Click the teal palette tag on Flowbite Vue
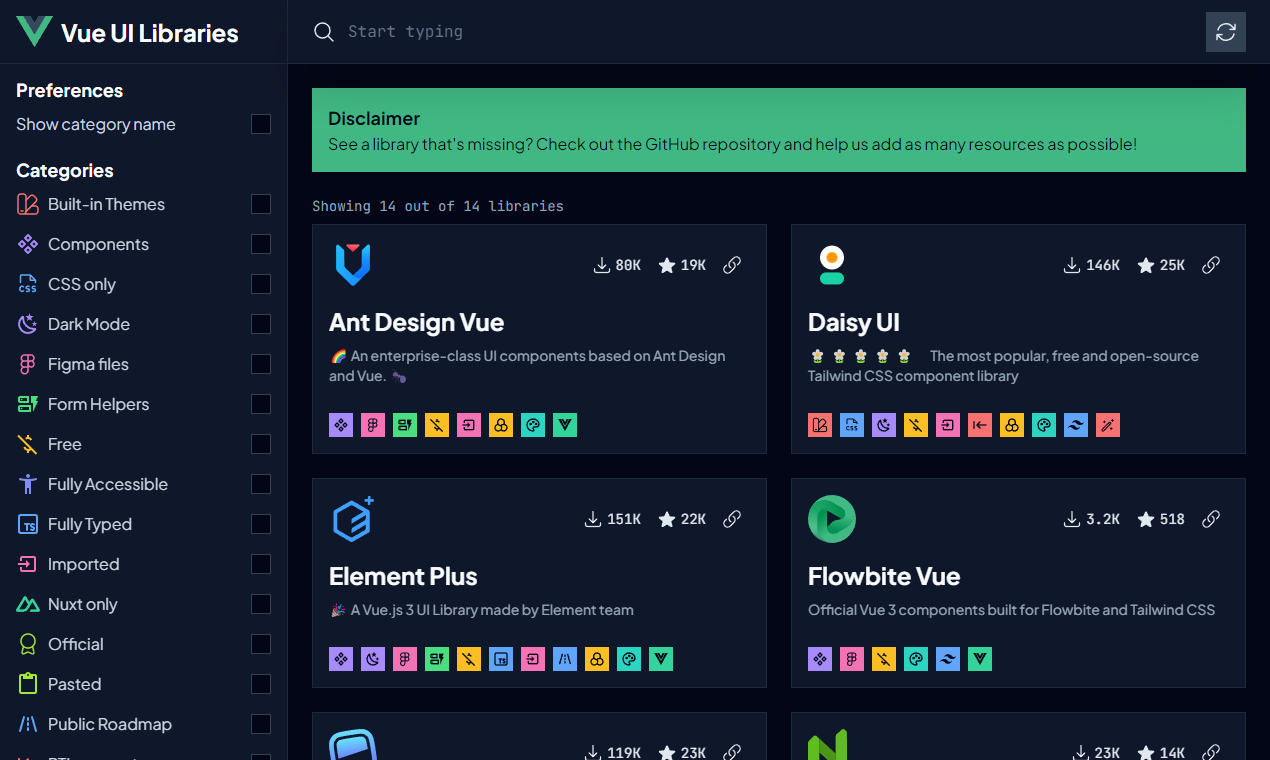The image size is (1270, 760). (x=916, y=659)
